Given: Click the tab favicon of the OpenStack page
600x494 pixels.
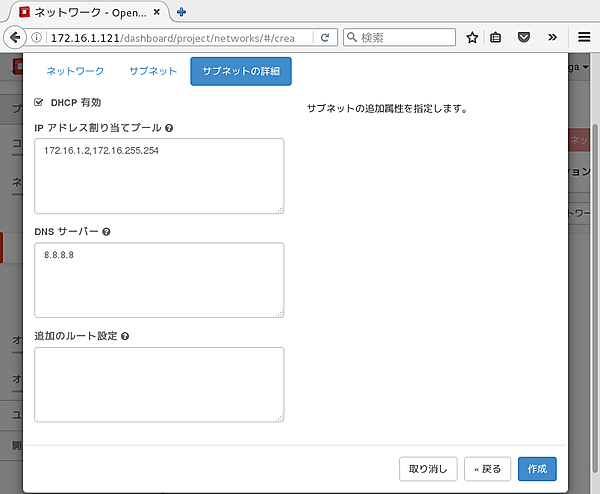Looking at the screenshot, I should [24, 12].
